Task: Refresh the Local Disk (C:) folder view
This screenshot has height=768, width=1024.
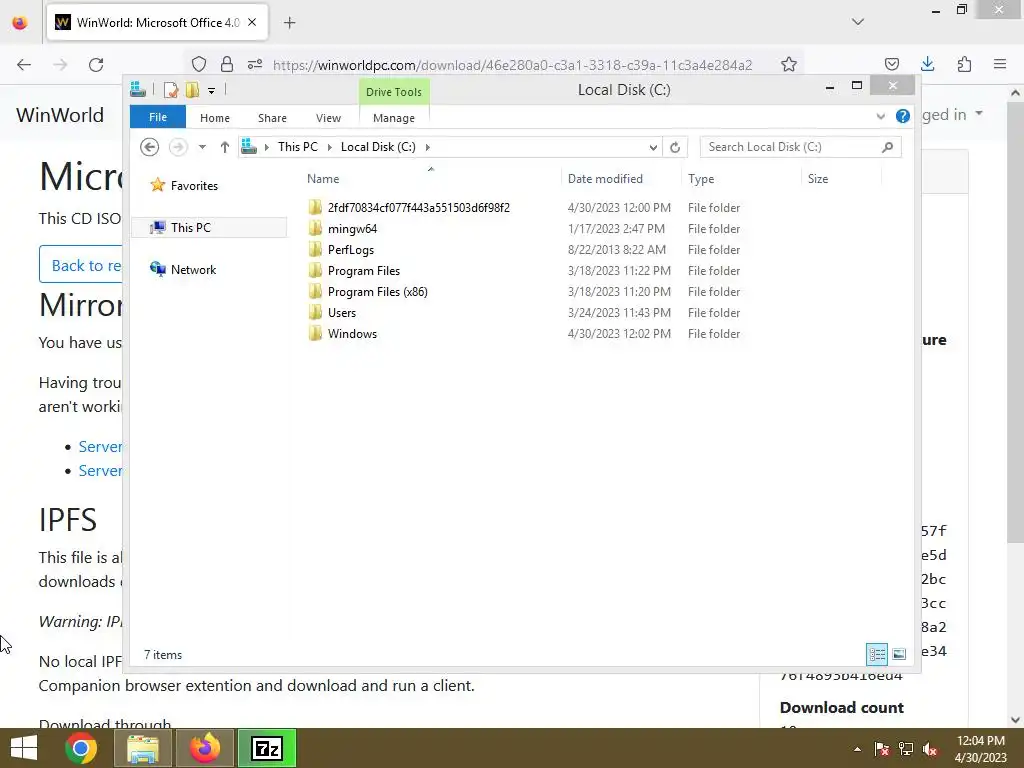Action: (x=675, y=147)
